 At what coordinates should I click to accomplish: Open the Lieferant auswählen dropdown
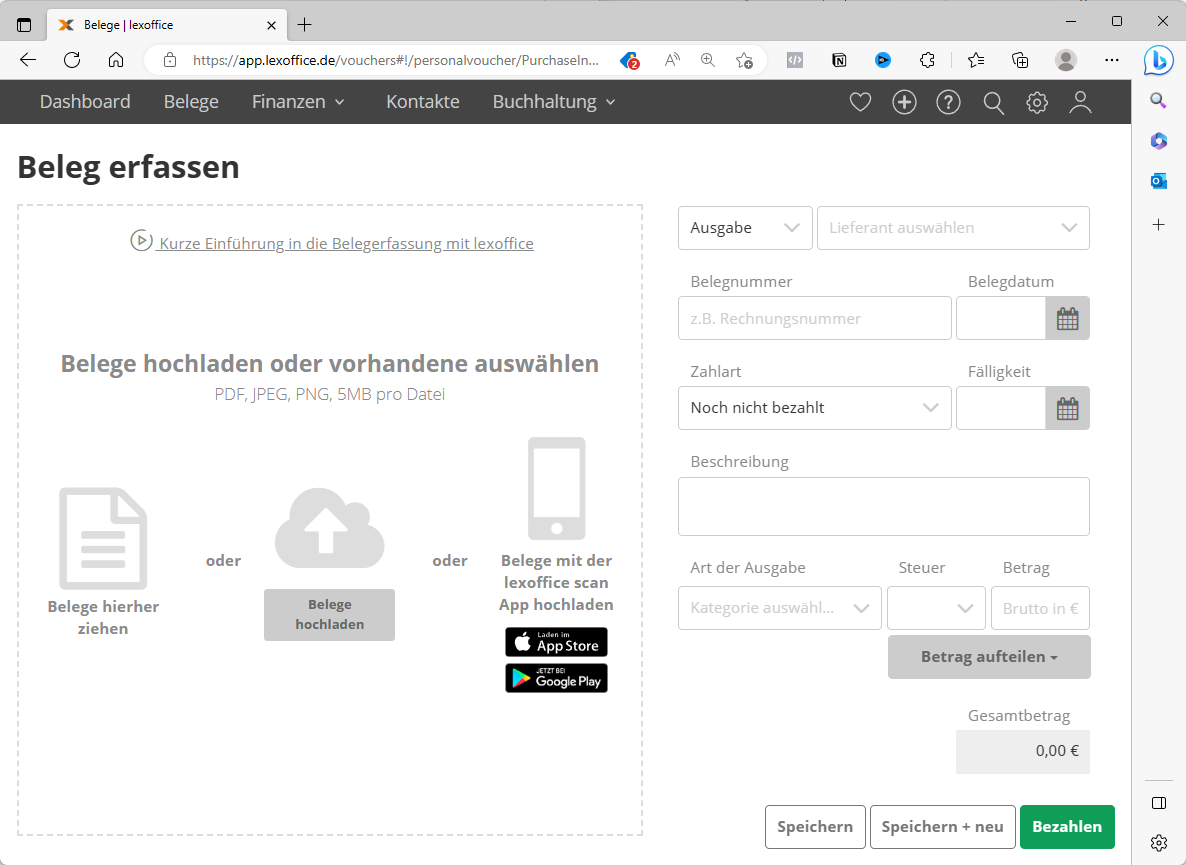click(952, 228)
